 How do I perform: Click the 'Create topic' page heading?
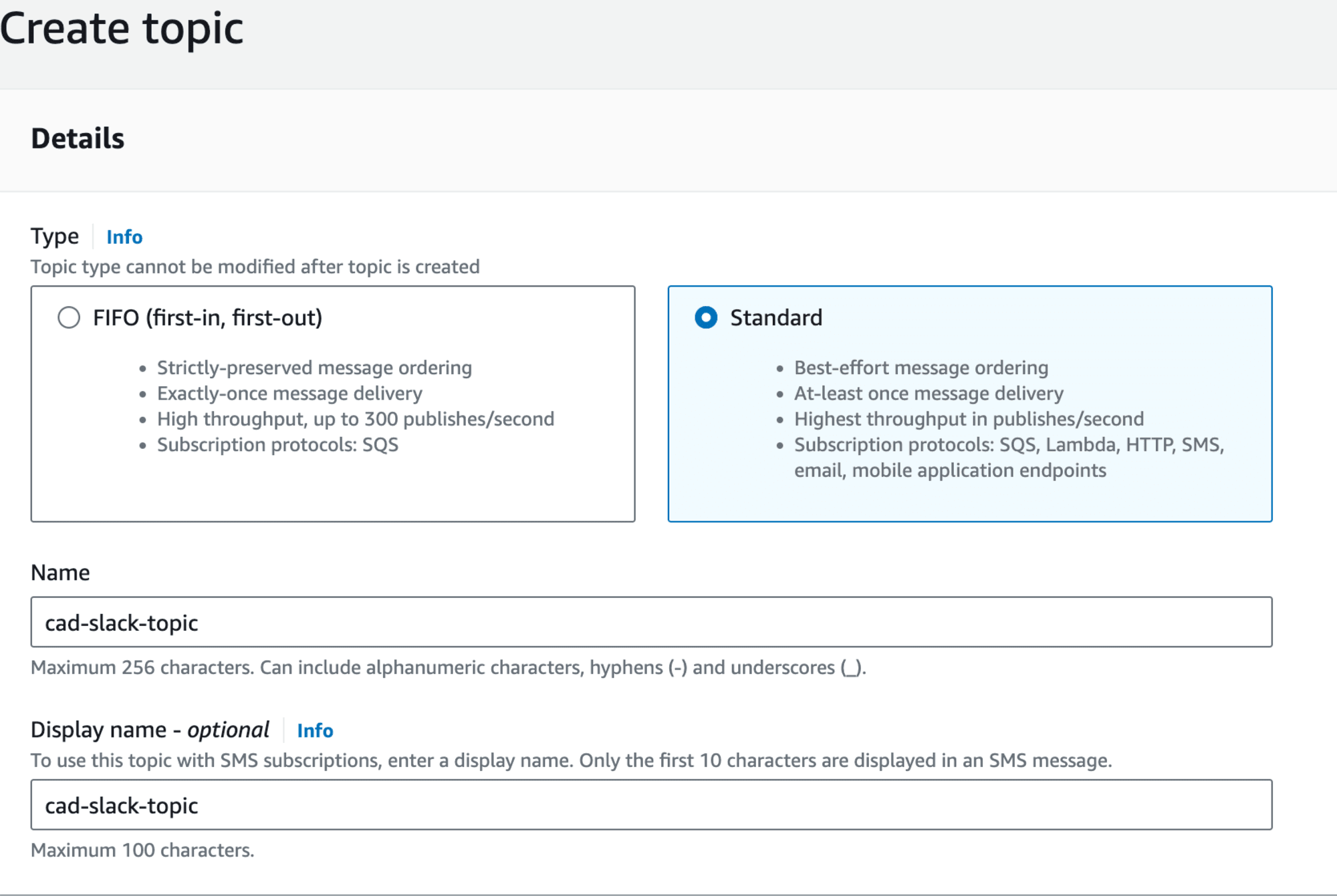(122, 28)
